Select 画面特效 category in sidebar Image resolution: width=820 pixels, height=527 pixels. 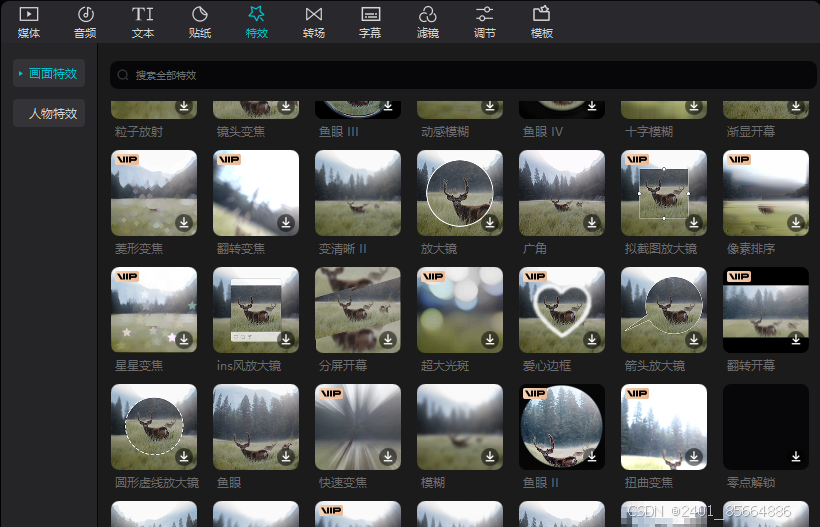pyautogui.click(x=49, y=73)
